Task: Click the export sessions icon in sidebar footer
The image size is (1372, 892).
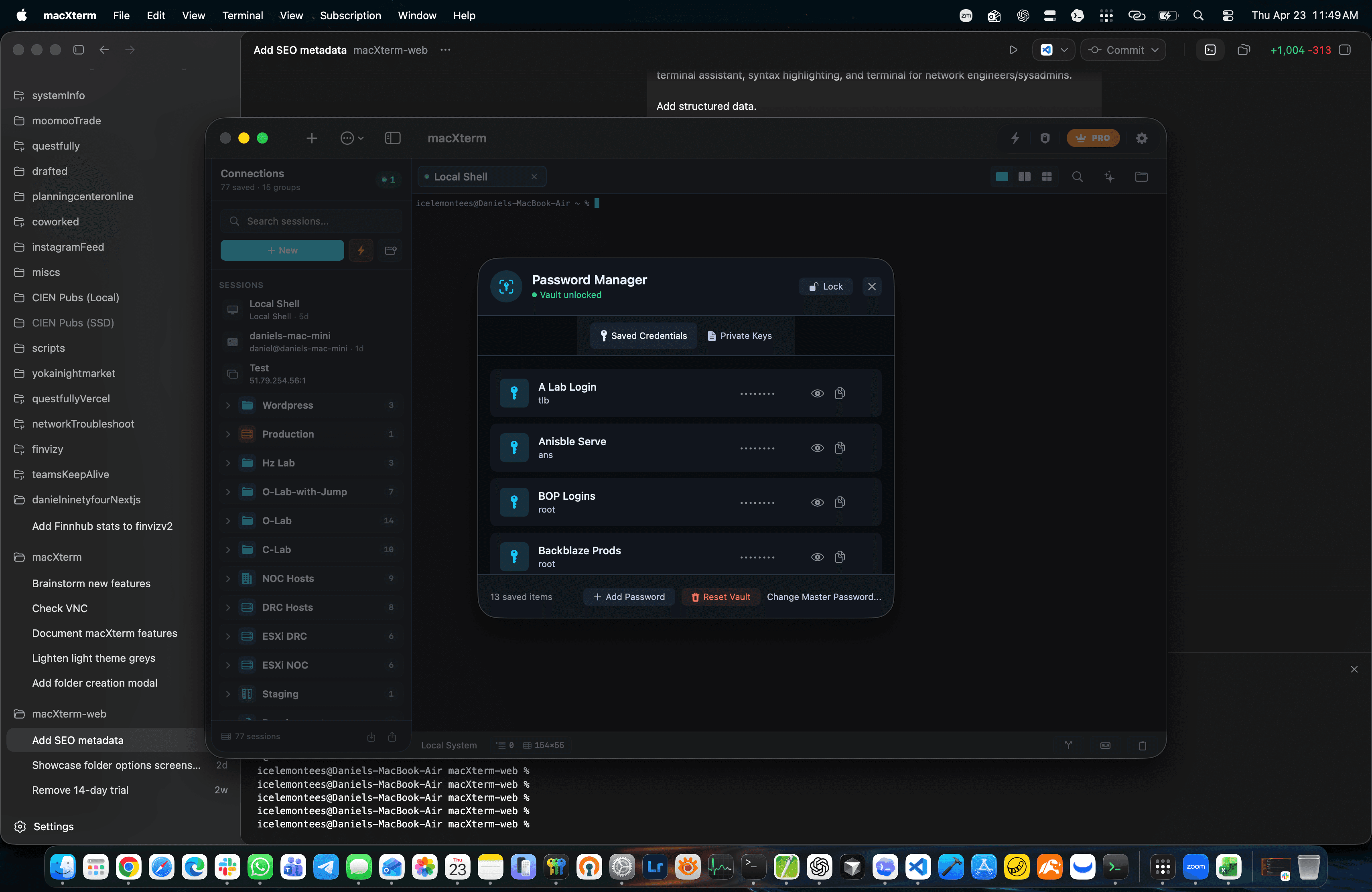Action: tap(392, 736)
